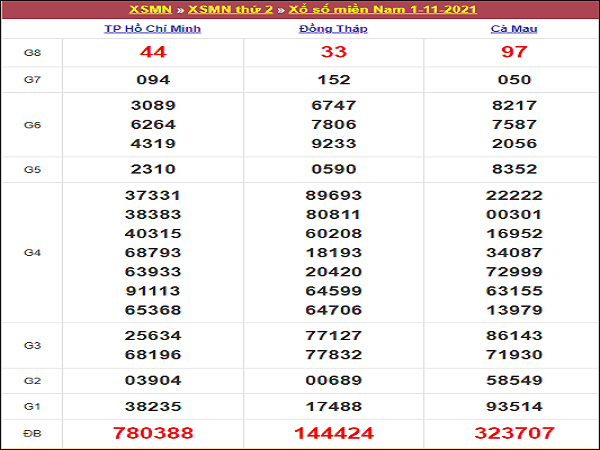Click the G4 prize row label

31,253
